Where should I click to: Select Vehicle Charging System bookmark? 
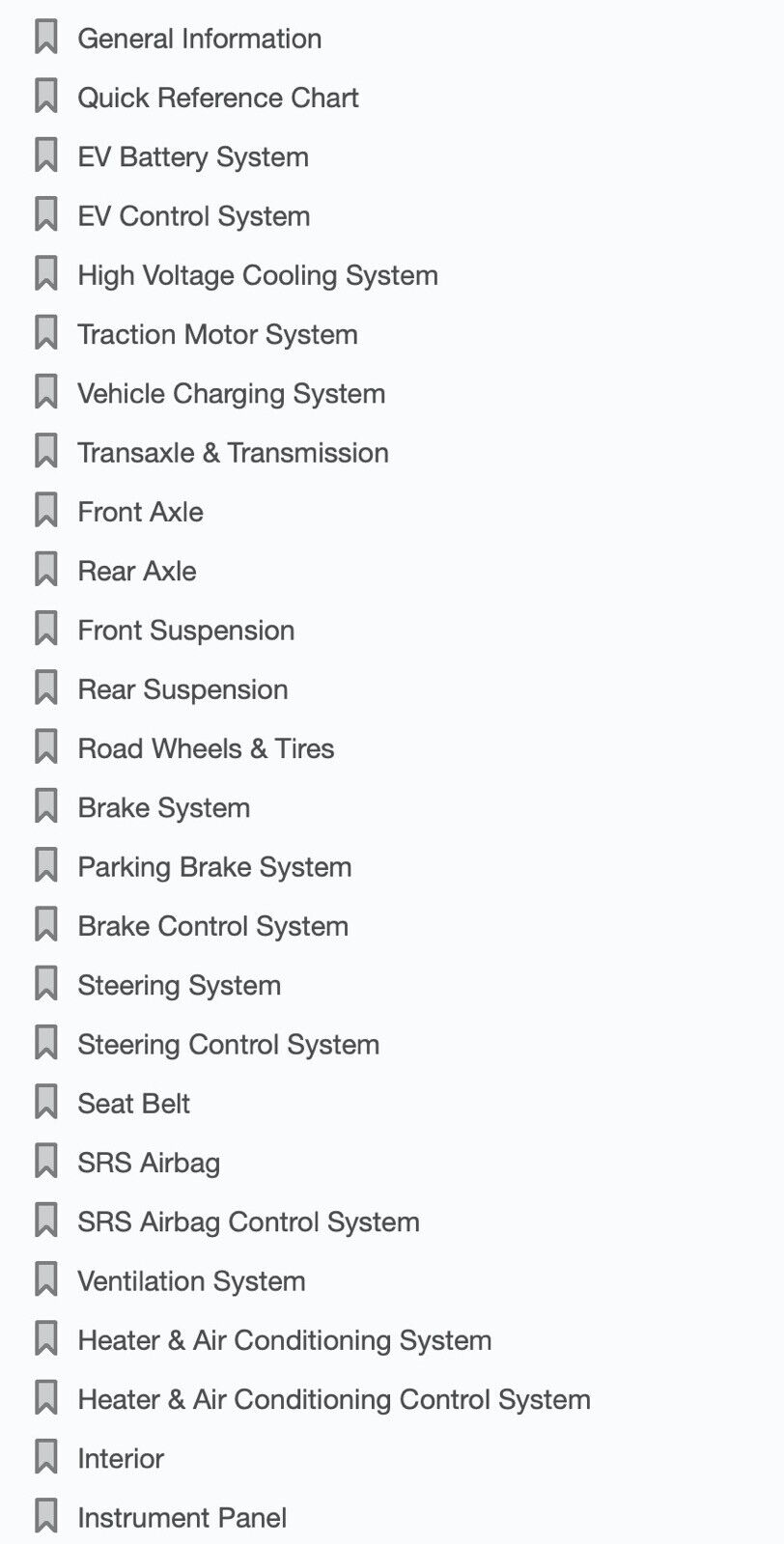point(231,393)
